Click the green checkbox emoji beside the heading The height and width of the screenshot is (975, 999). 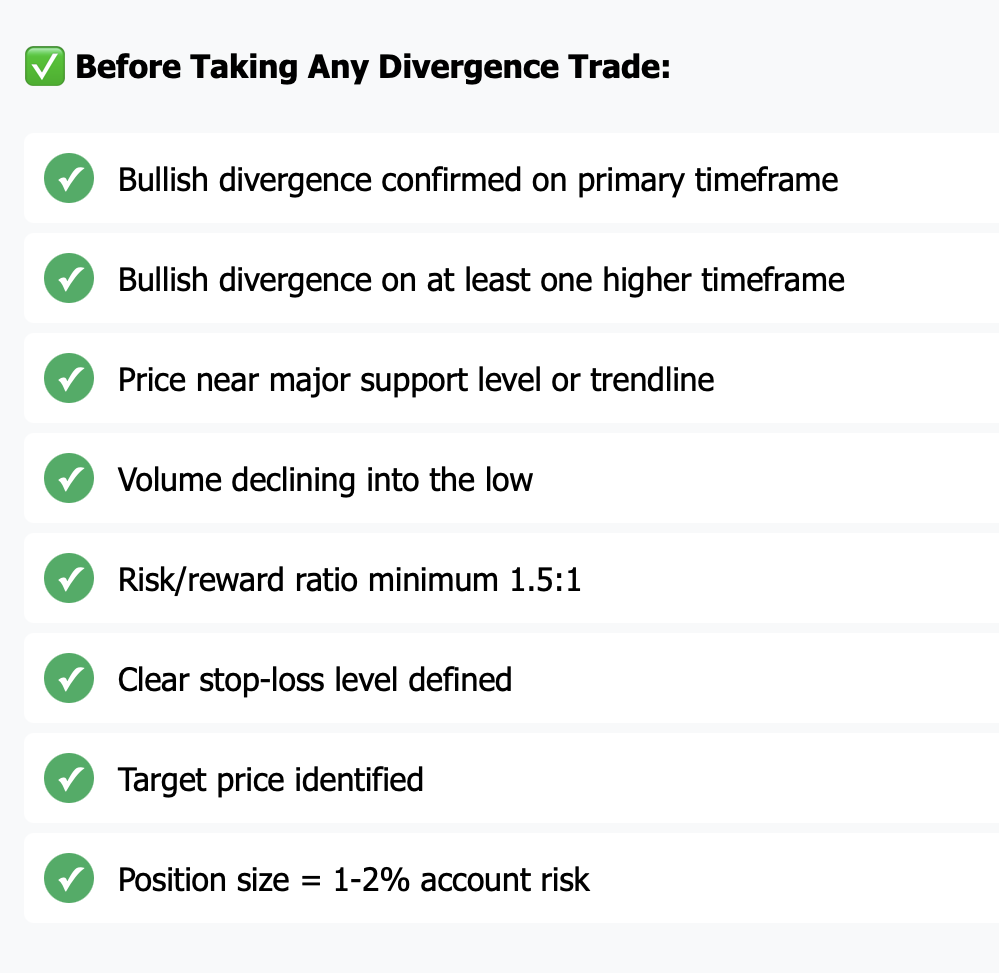45,66
